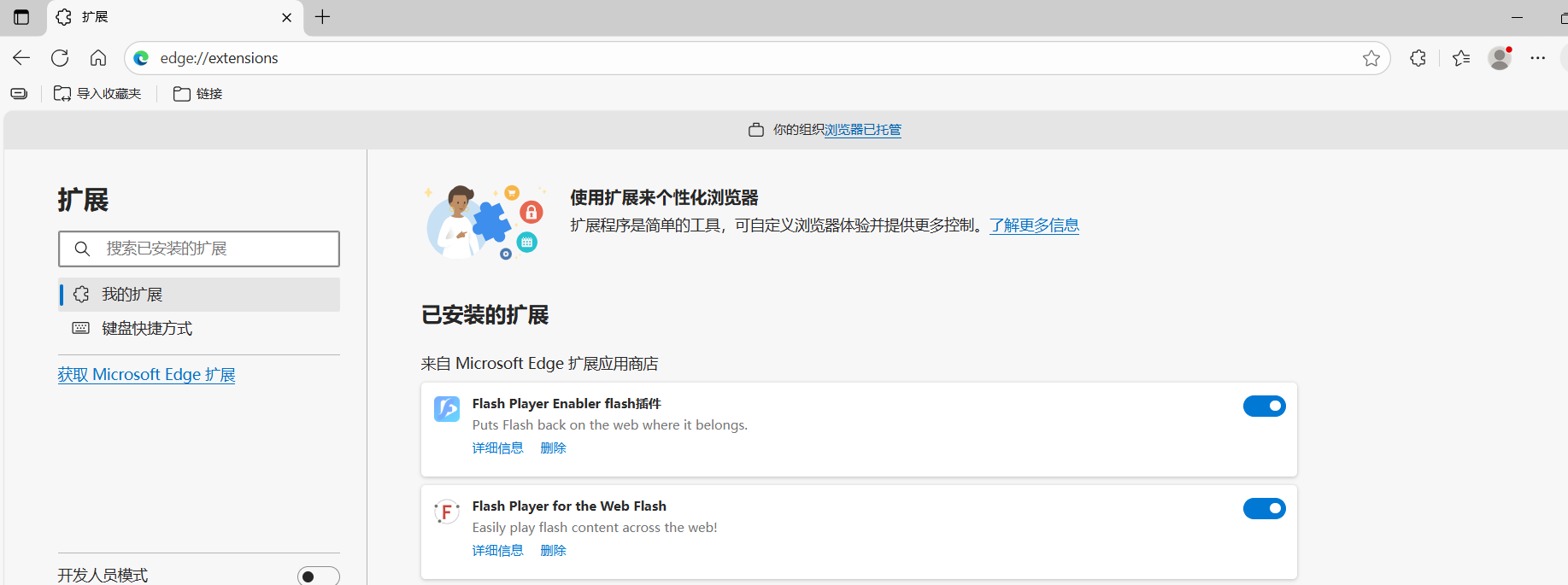This screenshot has height=585, width=1568.
Task: Select 我的扩展 in sidebar
Action: pyautogui.click(x=199, y=295)
